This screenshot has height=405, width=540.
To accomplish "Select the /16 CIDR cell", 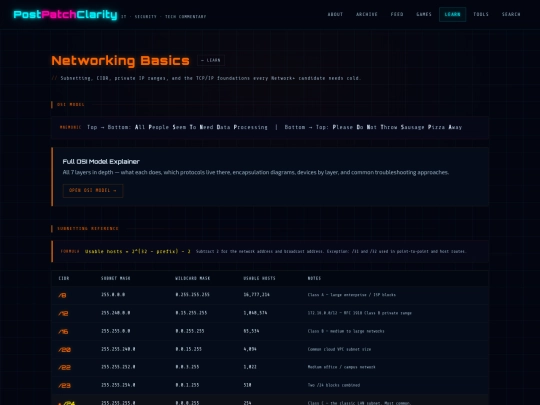I will pyautogui.click(x=63, y=331).
